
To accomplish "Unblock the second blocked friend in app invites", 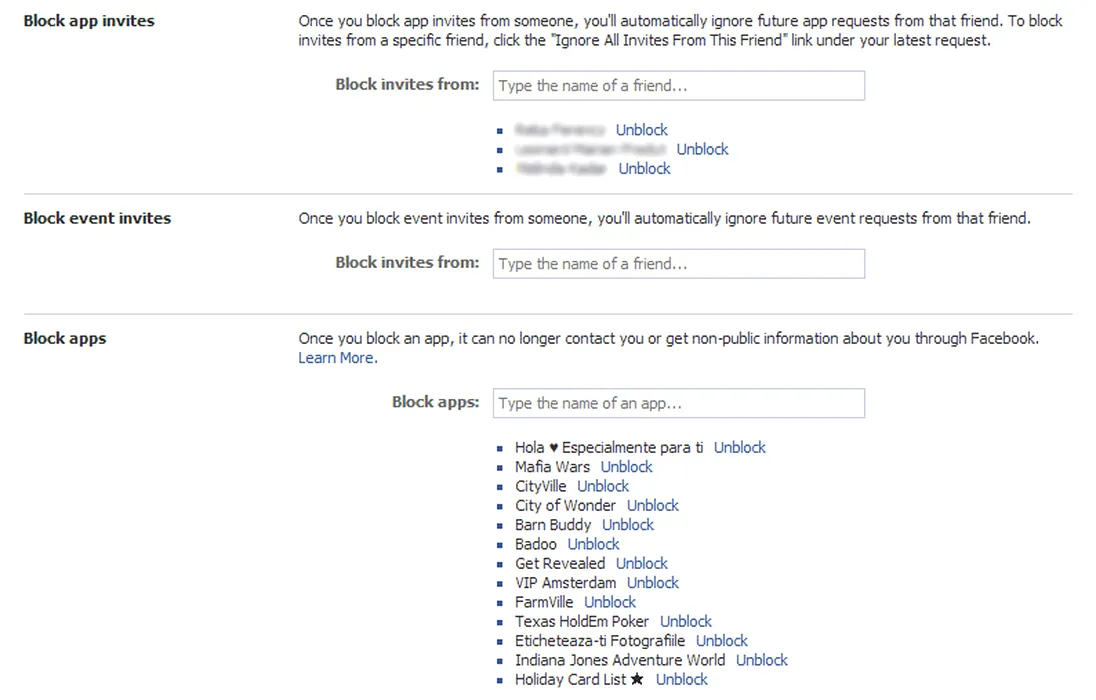I will 702,149.
